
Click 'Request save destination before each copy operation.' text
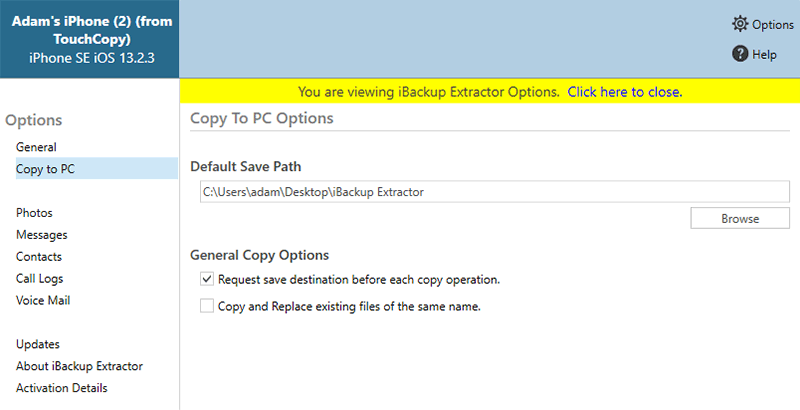click(359, 279)
